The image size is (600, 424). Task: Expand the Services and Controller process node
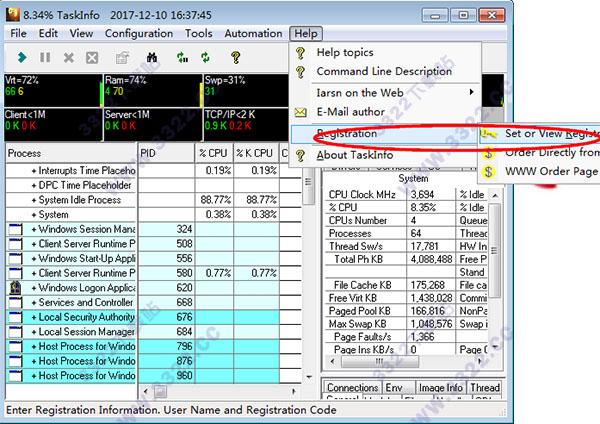tap(33, 302)
